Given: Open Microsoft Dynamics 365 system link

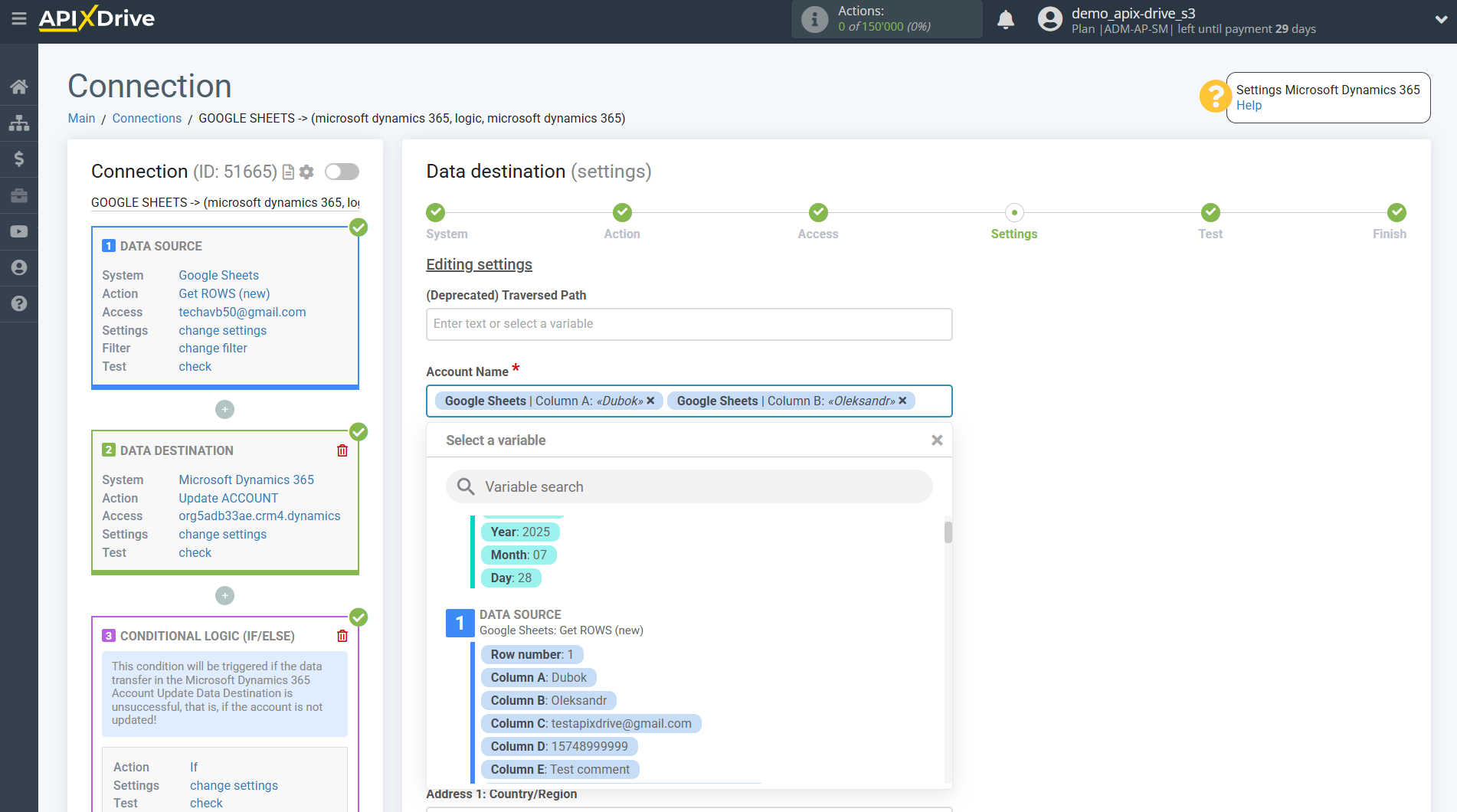Looking at the screenshot, I should click(x=246, y=480).
